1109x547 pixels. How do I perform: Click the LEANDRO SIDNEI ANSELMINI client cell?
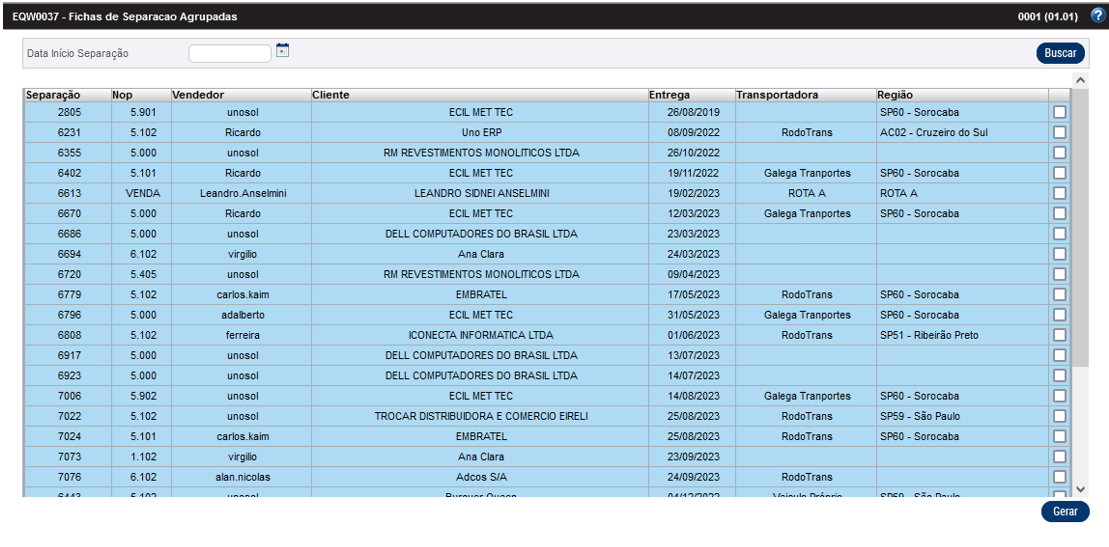[x=480, y=193]
